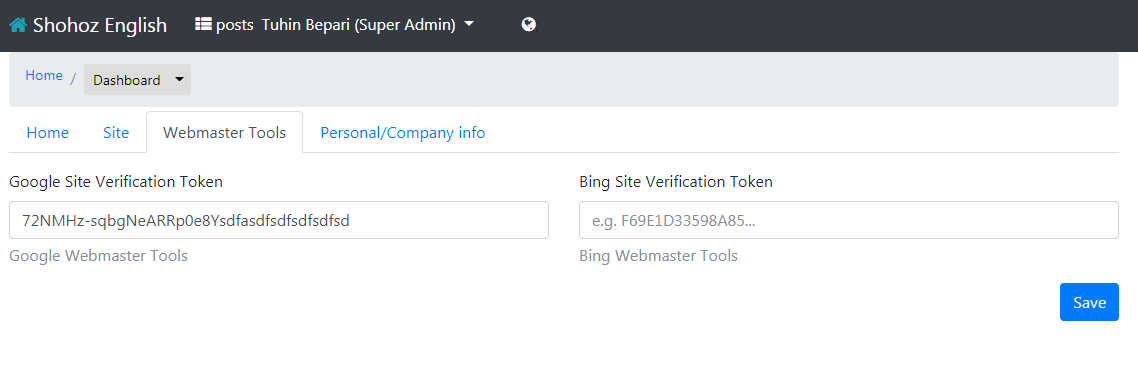This screenshot has width=1138, height=377.
Task: Open the posts menu item
Action: (x=224, y=25)
